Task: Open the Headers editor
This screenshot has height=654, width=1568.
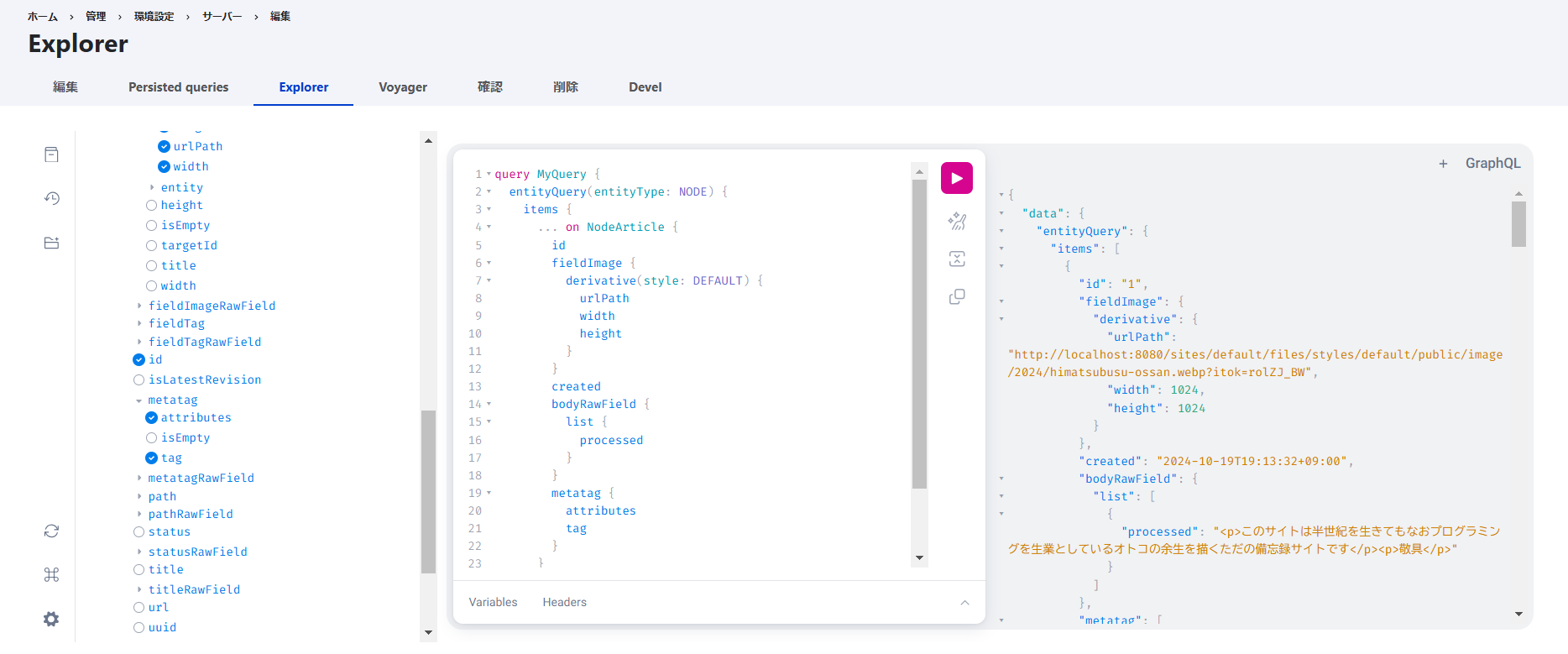Action: pos(564,603)
